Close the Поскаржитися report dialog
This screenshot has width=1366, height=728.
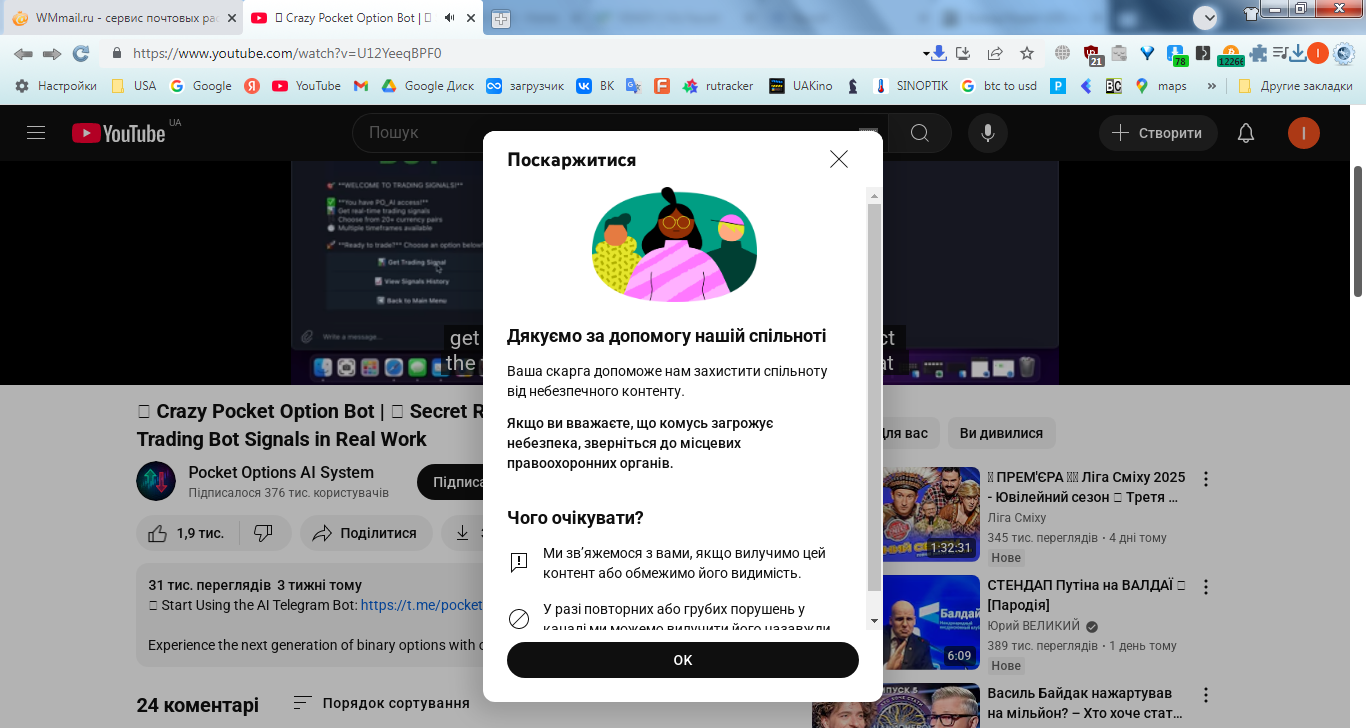pos(839,159)
